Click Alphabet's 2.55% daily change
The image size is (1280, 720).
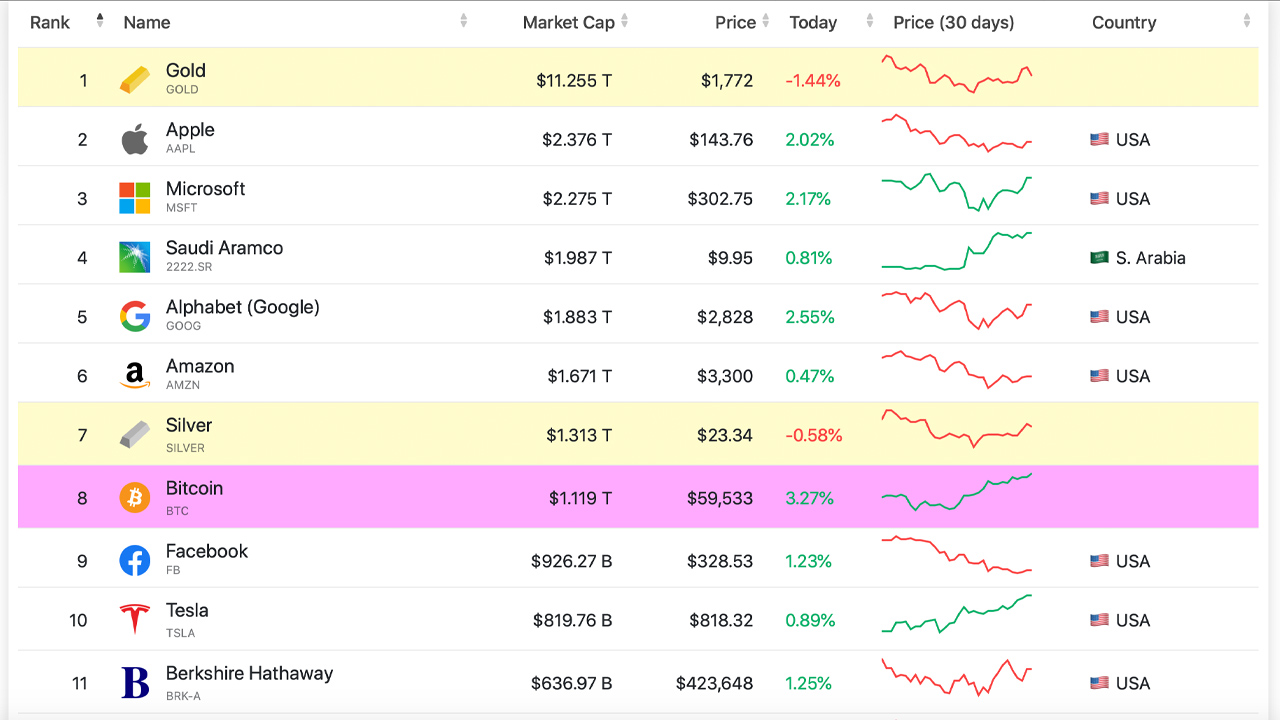pyautogui.click(x=810, y=317)
